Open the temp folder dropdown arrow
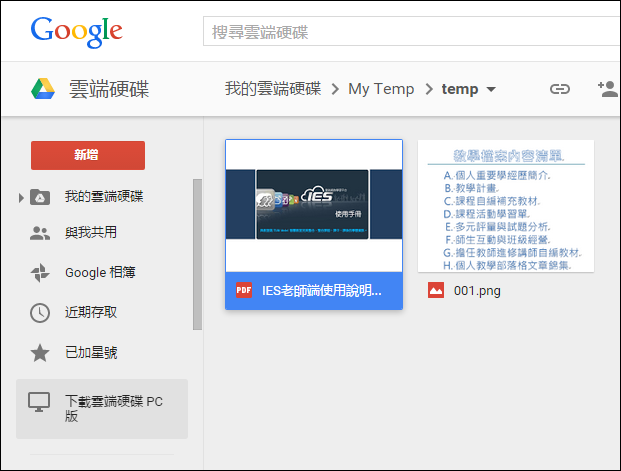 tap(491, 89)
